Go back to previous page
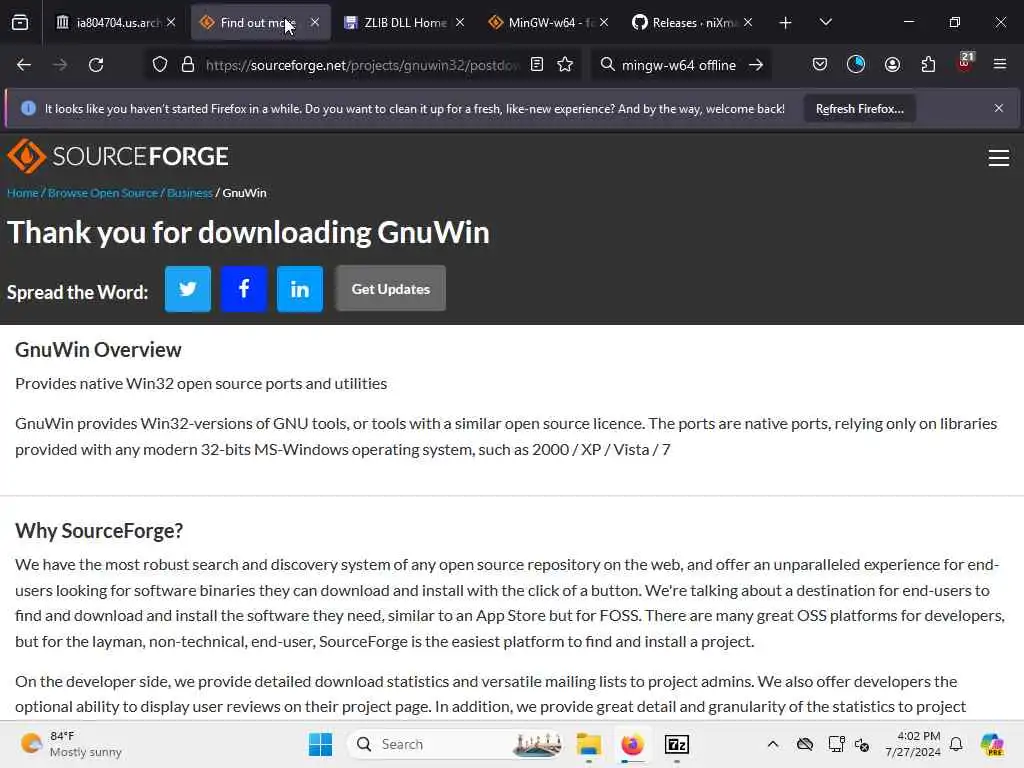 click(x=24, y=65)
